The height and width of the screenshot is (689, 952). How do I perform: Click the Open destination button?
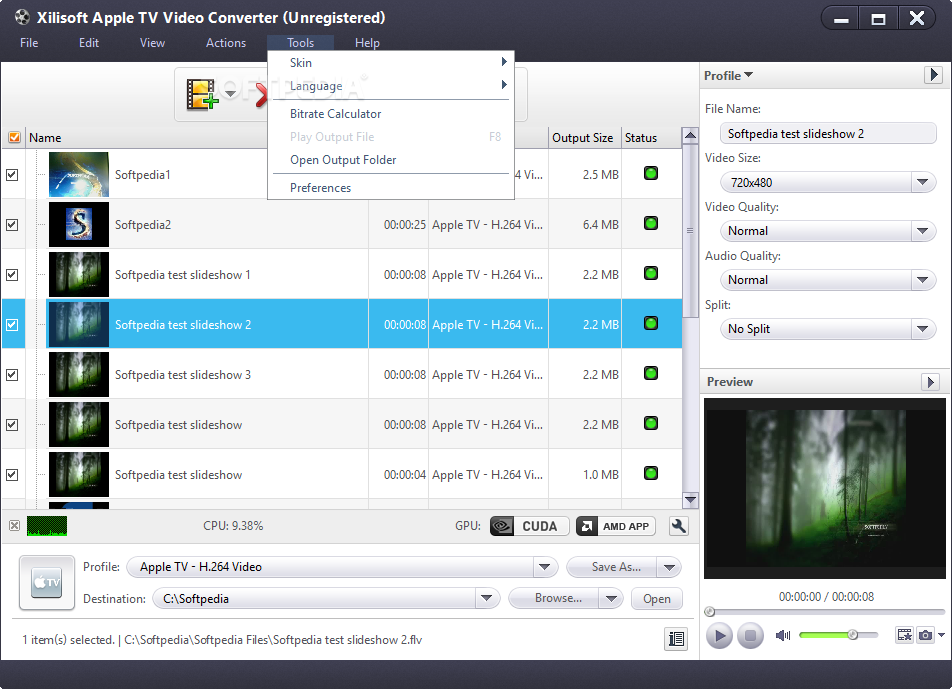657,599
